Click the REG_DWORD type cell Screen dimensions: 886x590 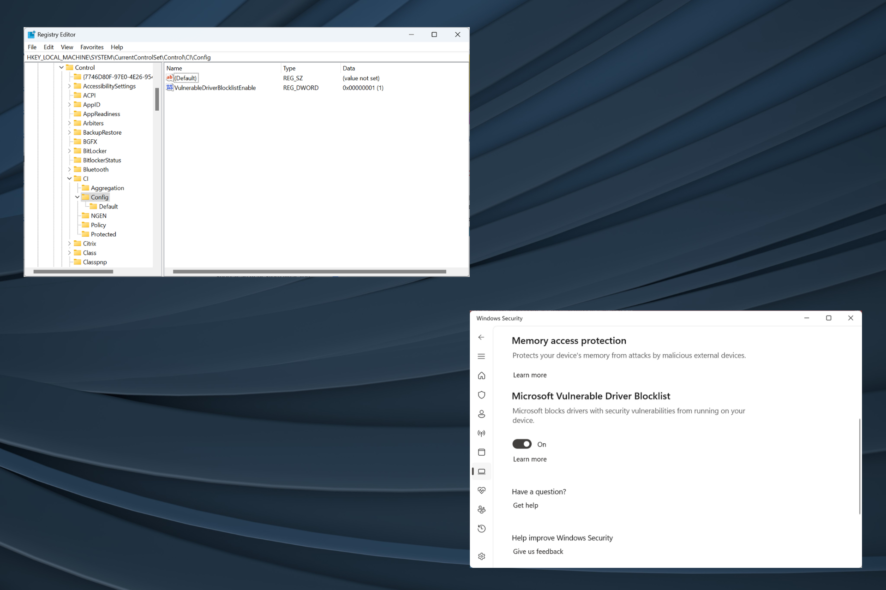coord(301,88)
